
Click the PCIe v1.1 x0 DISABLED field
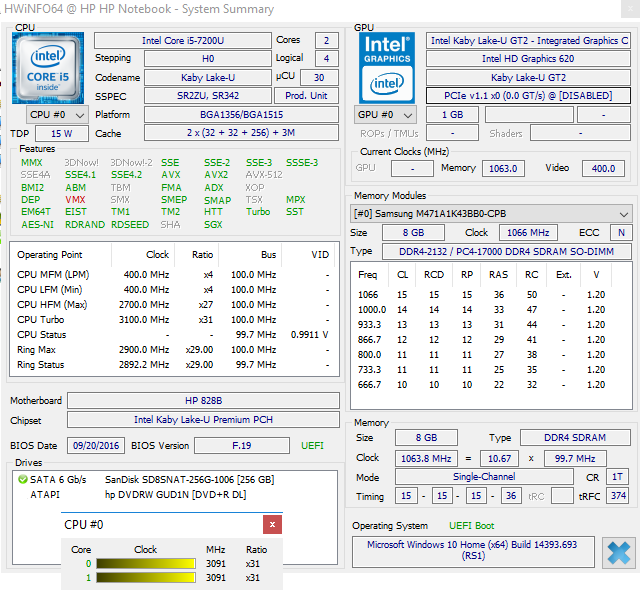528,96
